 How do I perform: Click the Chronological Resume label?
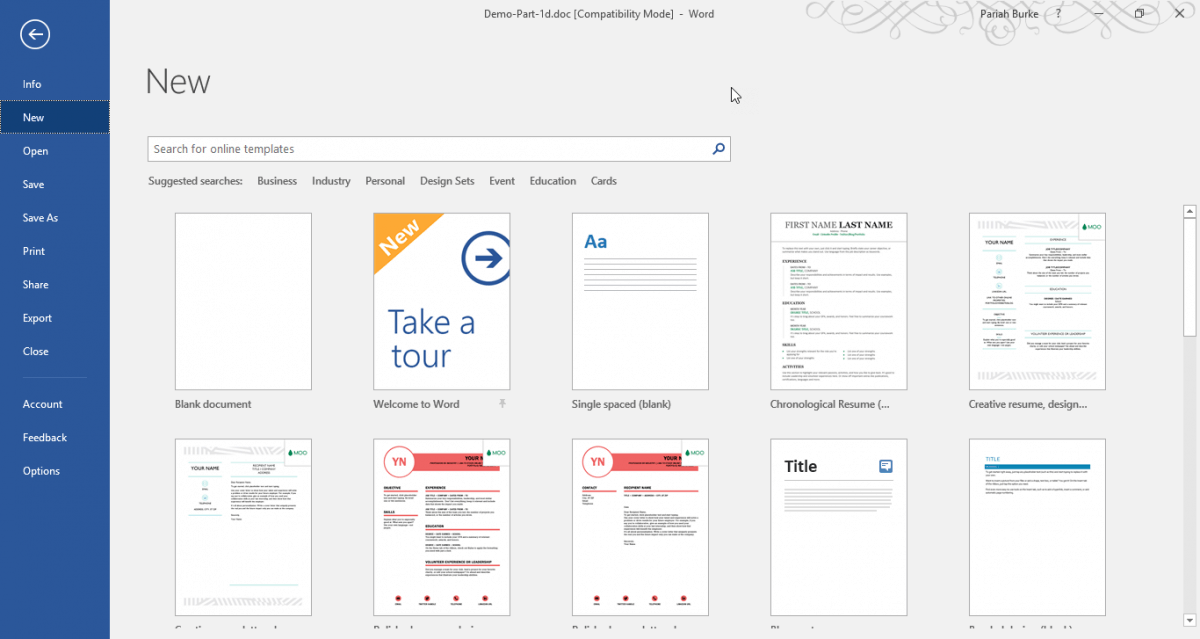coord(830,404)
